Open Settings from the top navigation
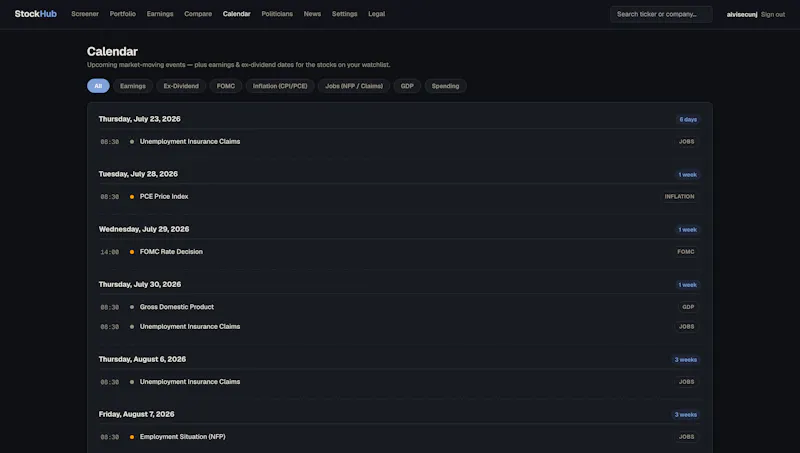This screenshot has height=453, width=800. [x=344, y=14]
